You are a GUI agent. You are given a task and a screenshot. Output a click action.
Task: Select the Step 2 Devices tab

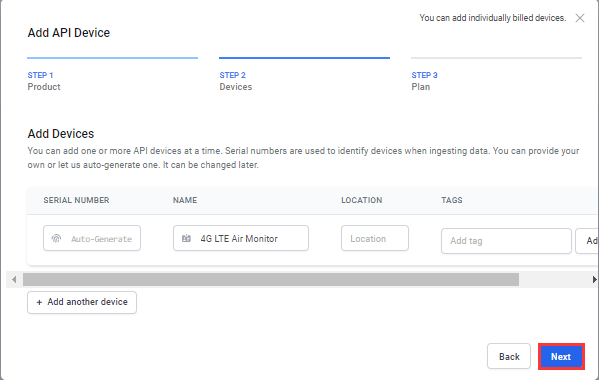click(x=236, y=81)
